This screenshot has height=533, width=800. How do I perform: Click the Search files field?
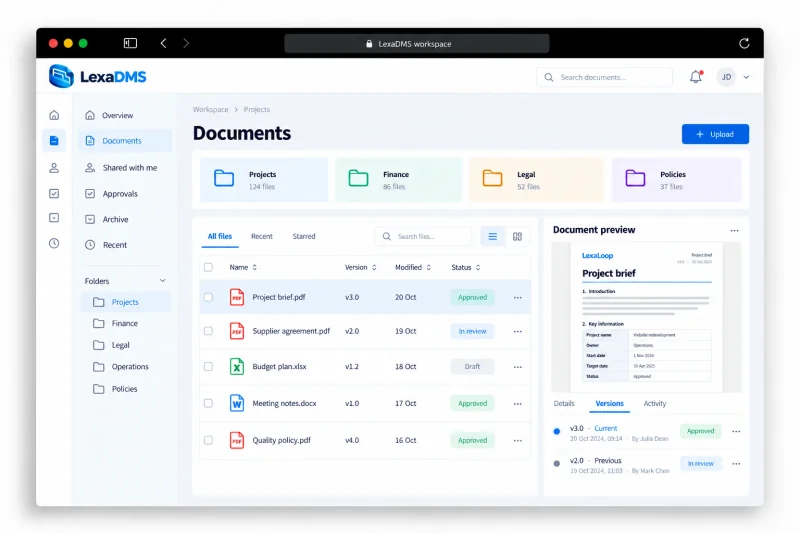pyautogui.click(x=423, y=237)
